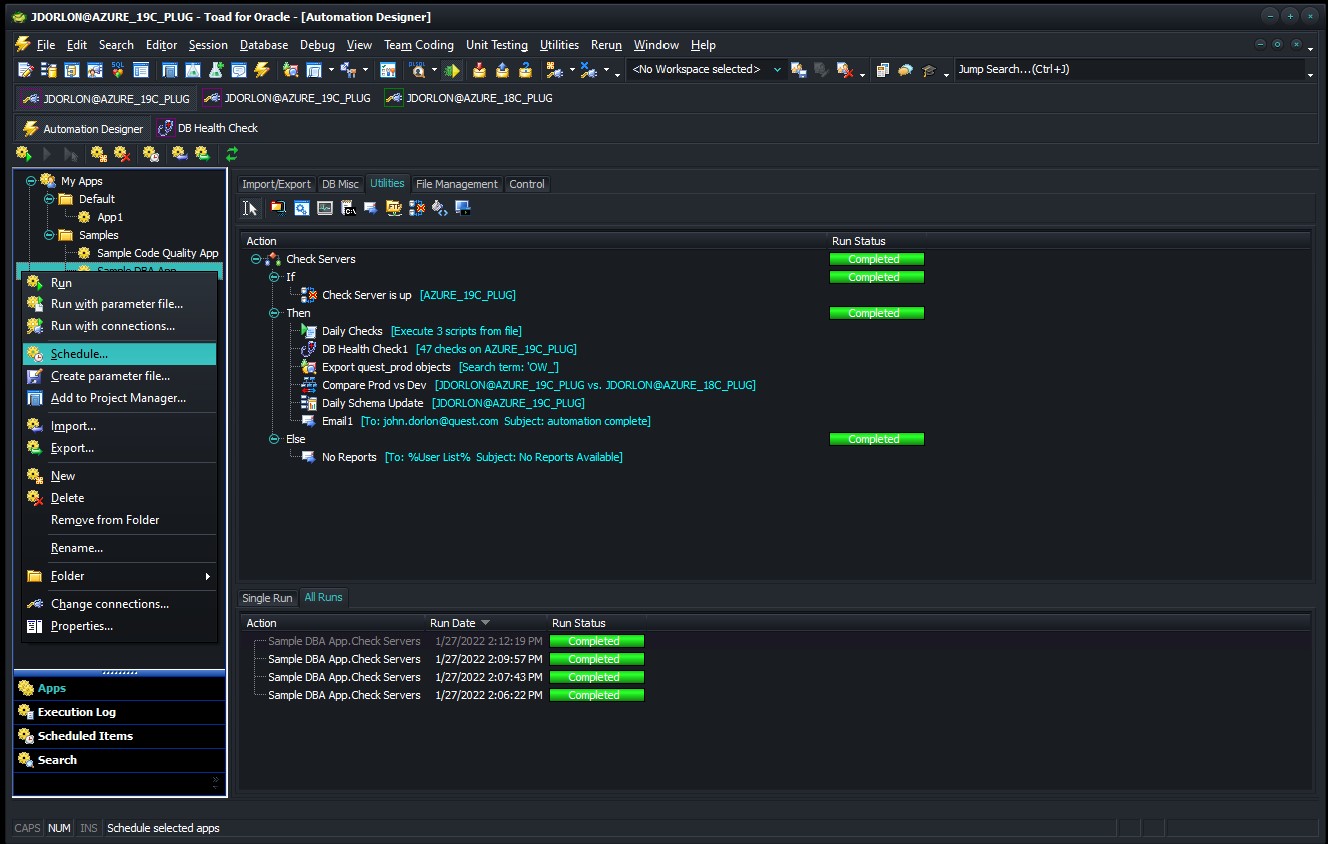The height and width of the screenshot is (844, 1328).
Task: Open the workspace selector dropdown
Action: 776,69
